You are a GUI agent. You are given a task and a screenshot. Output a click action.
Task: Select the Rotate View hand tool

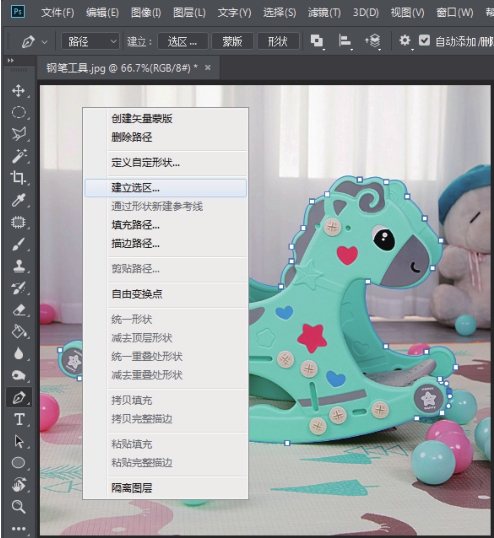tap(19, 484)
